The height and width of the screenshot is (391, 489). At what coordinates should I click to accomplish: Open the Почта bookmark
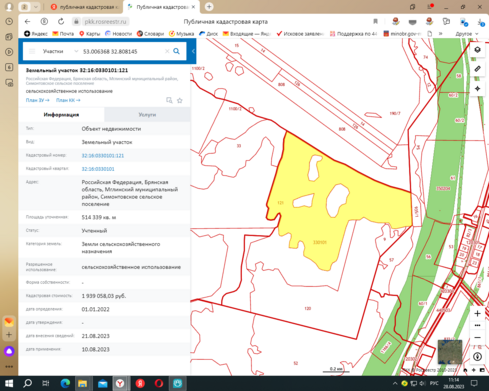click(x=63, y=34)
